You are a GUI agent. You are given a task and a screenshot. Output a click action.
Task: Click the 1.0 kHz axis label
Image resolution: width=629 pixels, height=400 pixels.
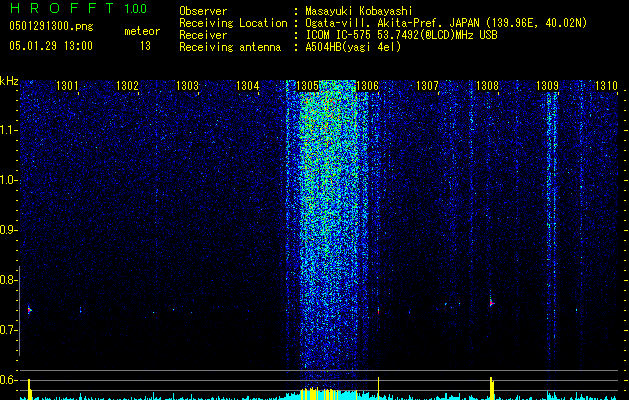pos(8,180)
